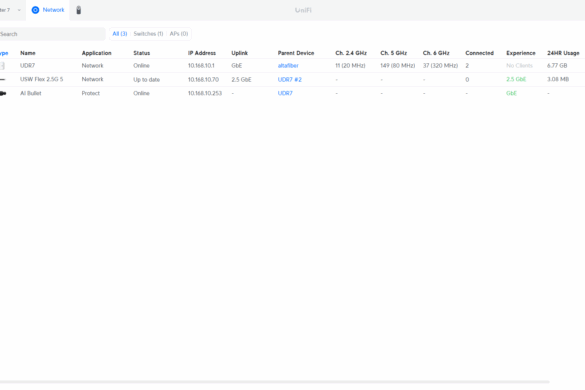Viewport: 585px width, 390px height.
Task: Select the AI Bullet device name
Action: click(31, 93)
